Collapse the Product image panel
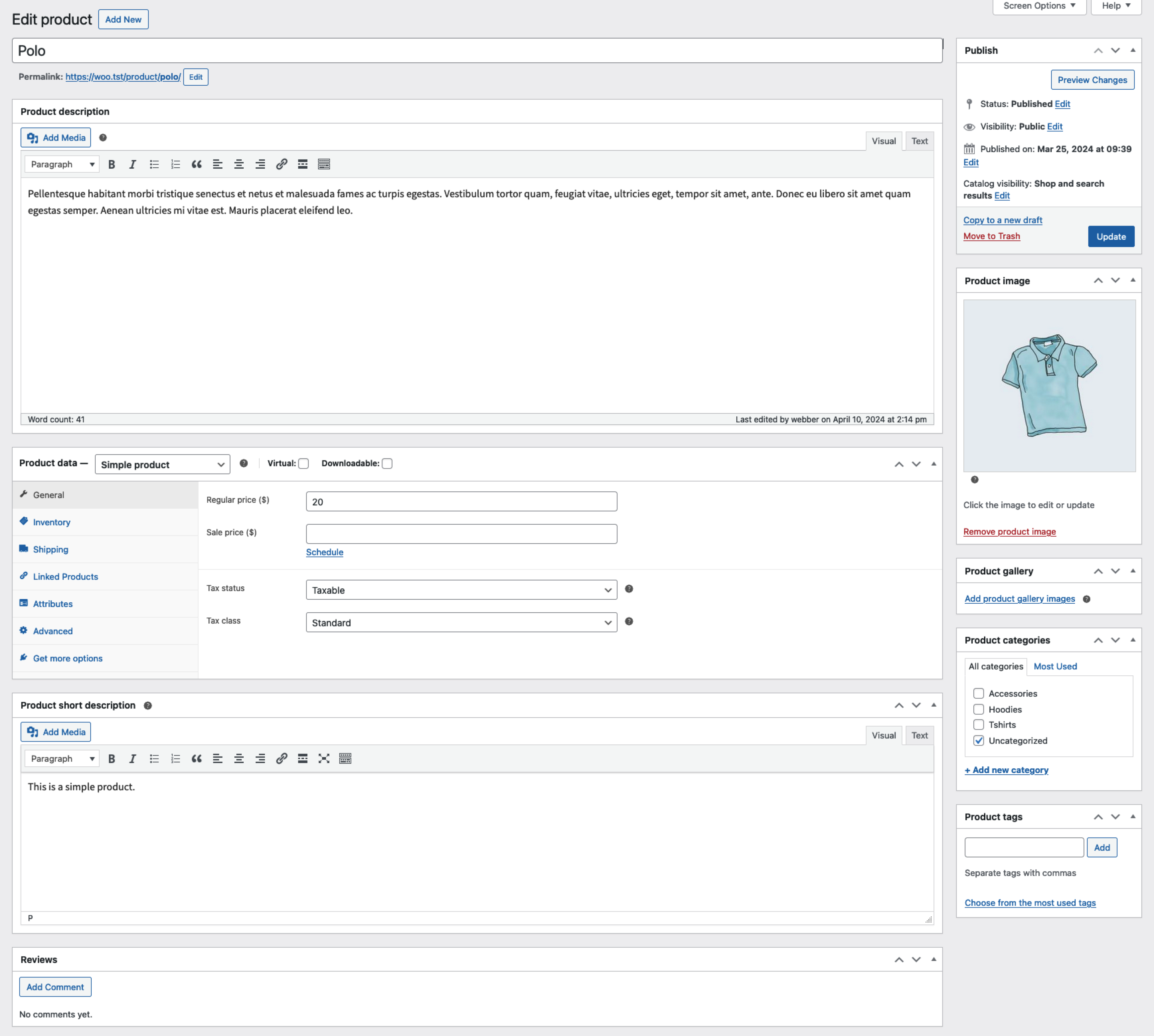The height and width of the screenshot is (1036, 1154). (x=1132, y=280)
